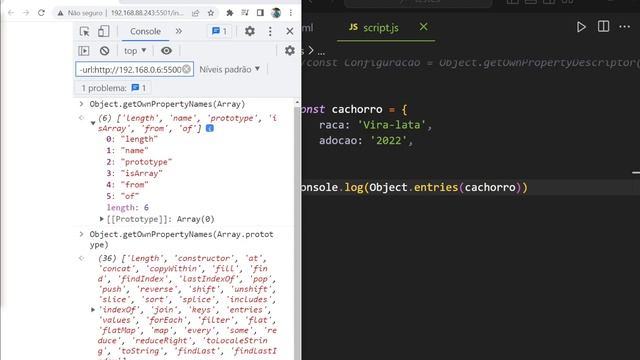The height and width of the screenshot is (360, 640).
Task: Open the 1 problema issues link
Action: point(113,88)
